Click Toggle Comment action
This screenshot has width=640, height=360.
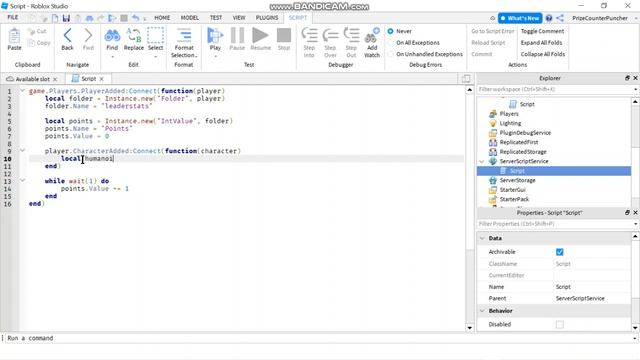(542, 31)
